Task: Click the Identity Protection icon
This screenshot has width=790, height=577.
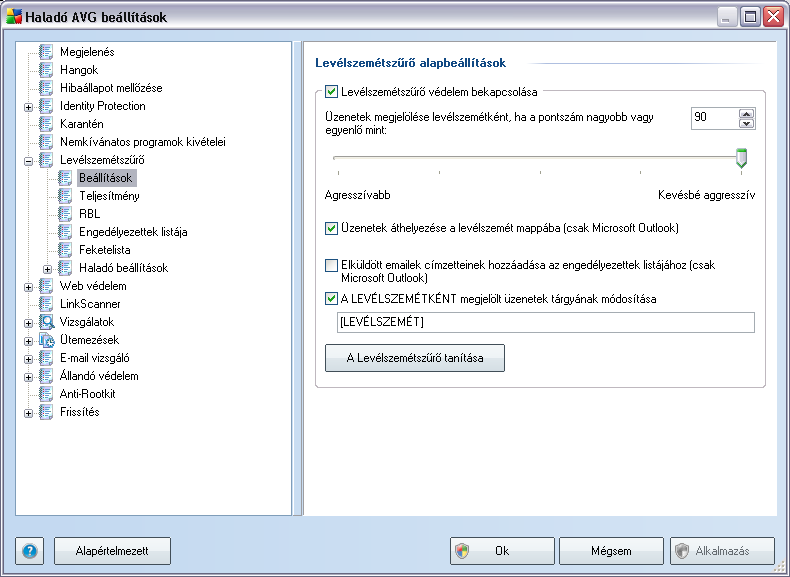Action: pyautogui.click(x=46, y=106)
